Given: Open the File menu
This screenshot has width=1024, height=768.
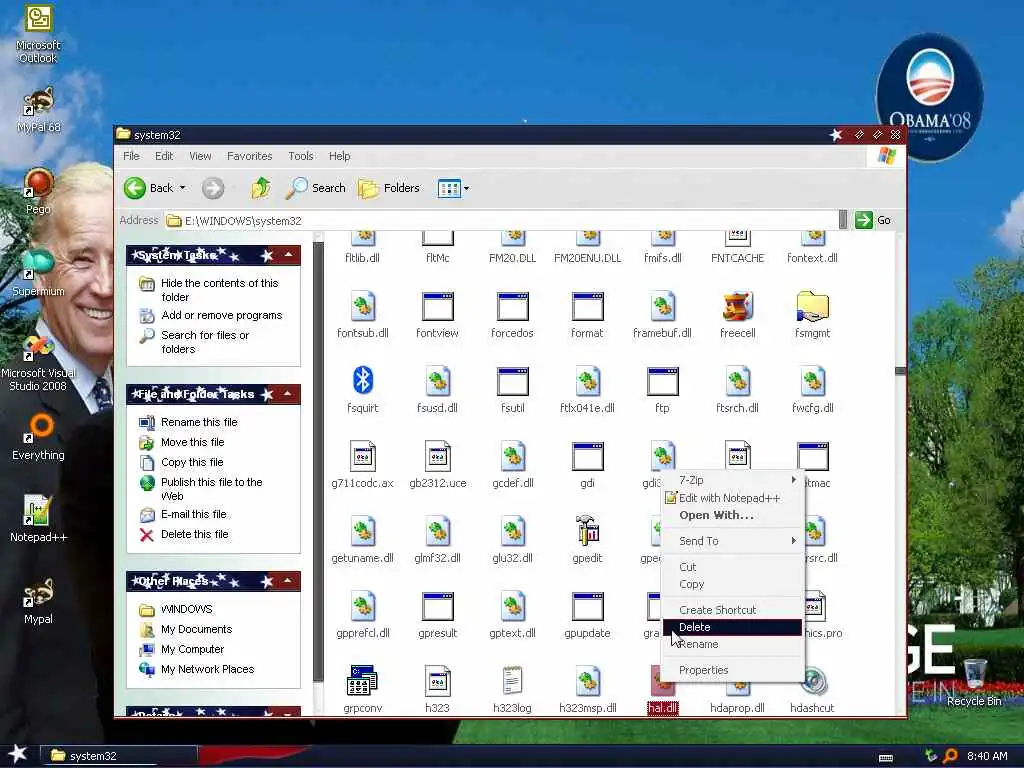Looking at the screenshot, I should tap(131, 156).
